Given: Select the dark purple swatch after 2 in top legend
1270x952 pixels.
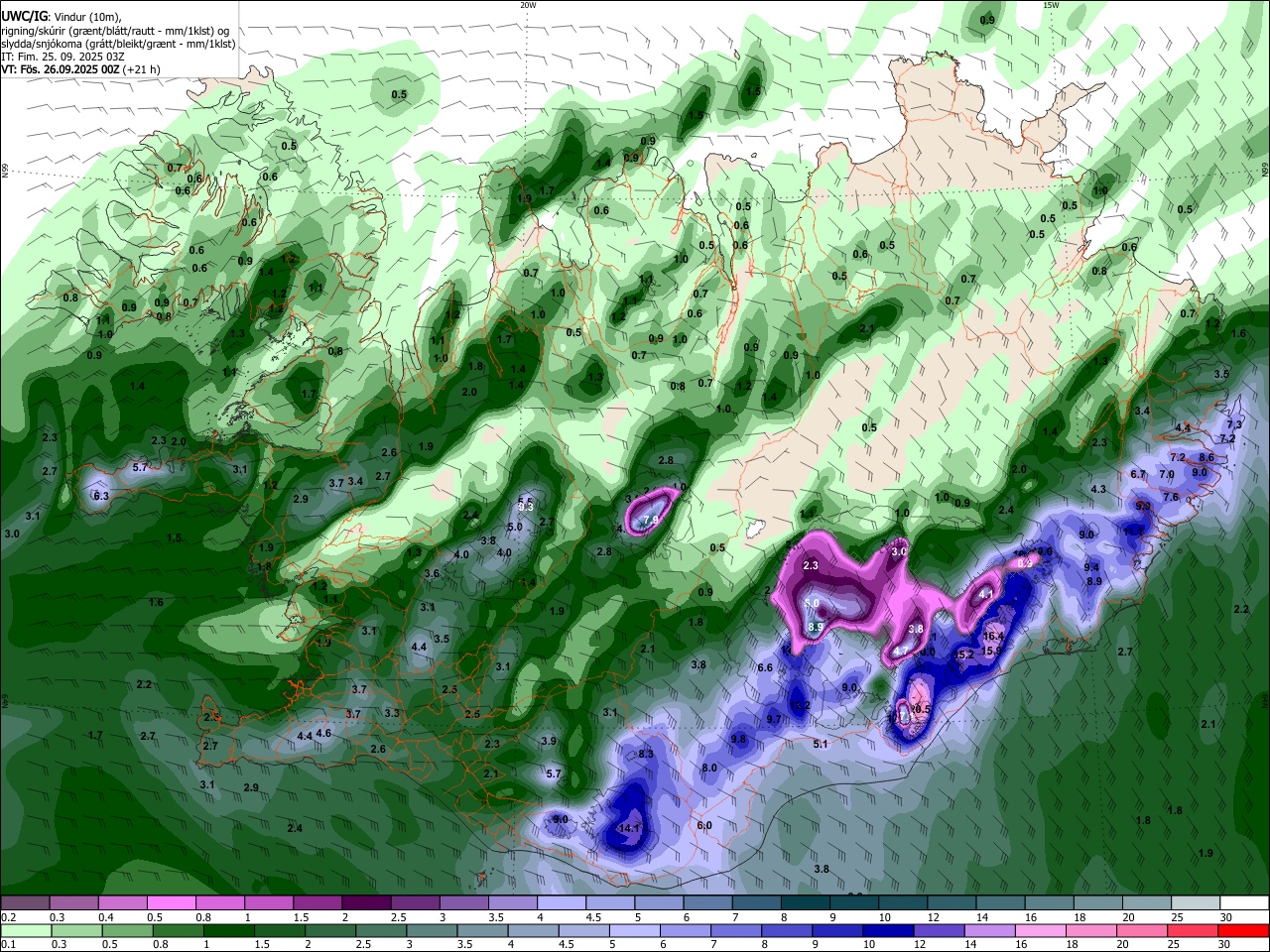Looking at the screenshot, I should [x=365, y=902].
